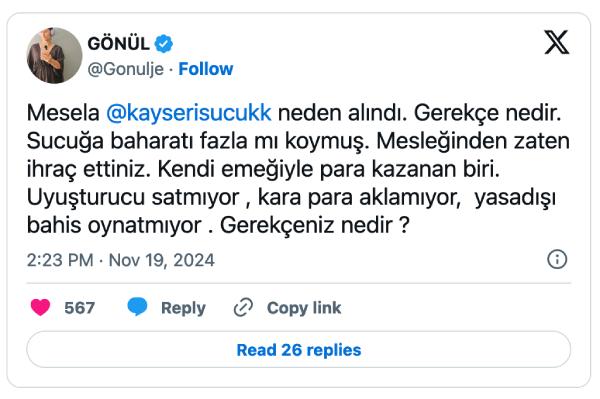600x399 pixels.
Task: Click the divider line above the like count
Action: point(298,283)
